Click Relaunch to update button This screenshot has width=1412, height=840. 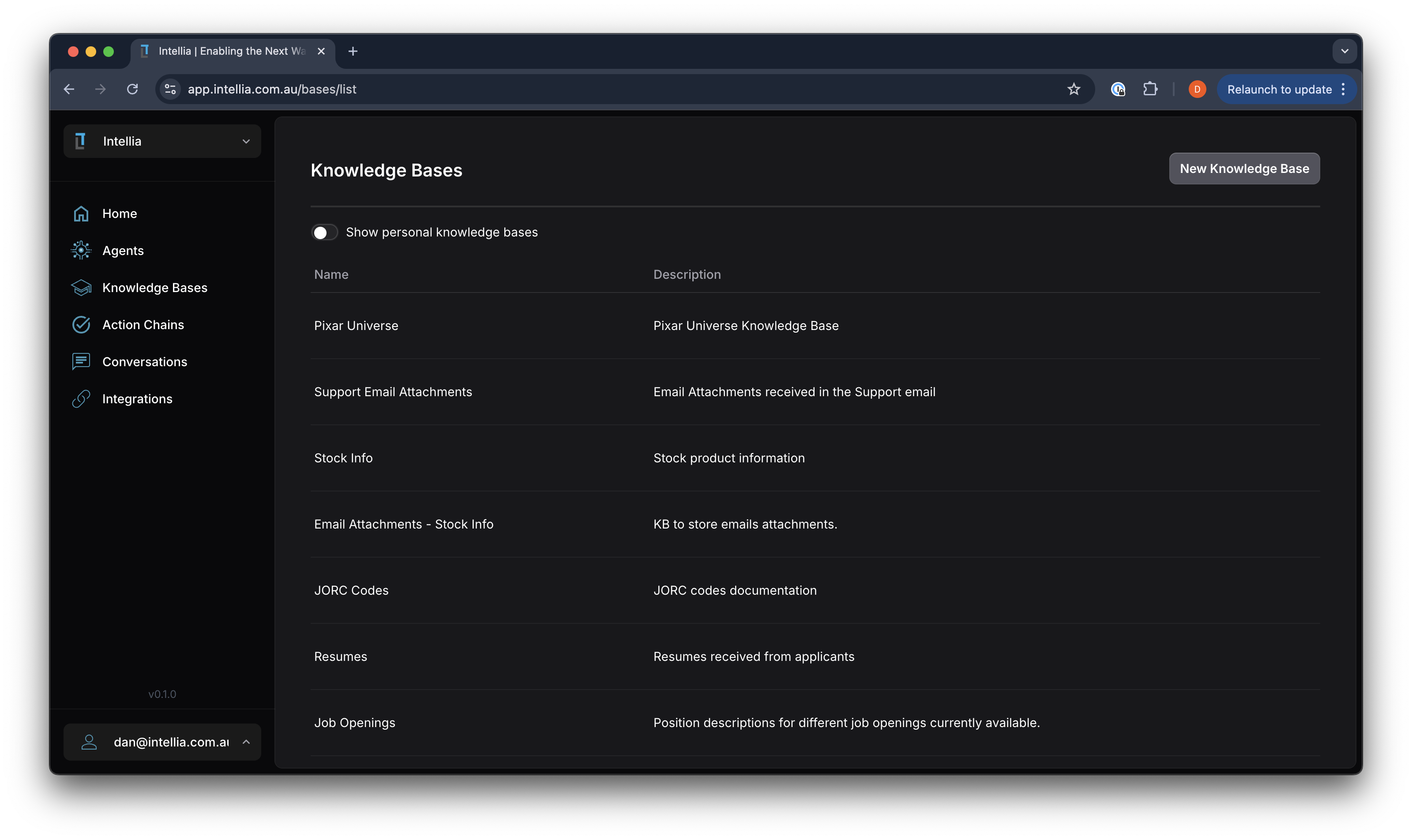(1279, 89)
